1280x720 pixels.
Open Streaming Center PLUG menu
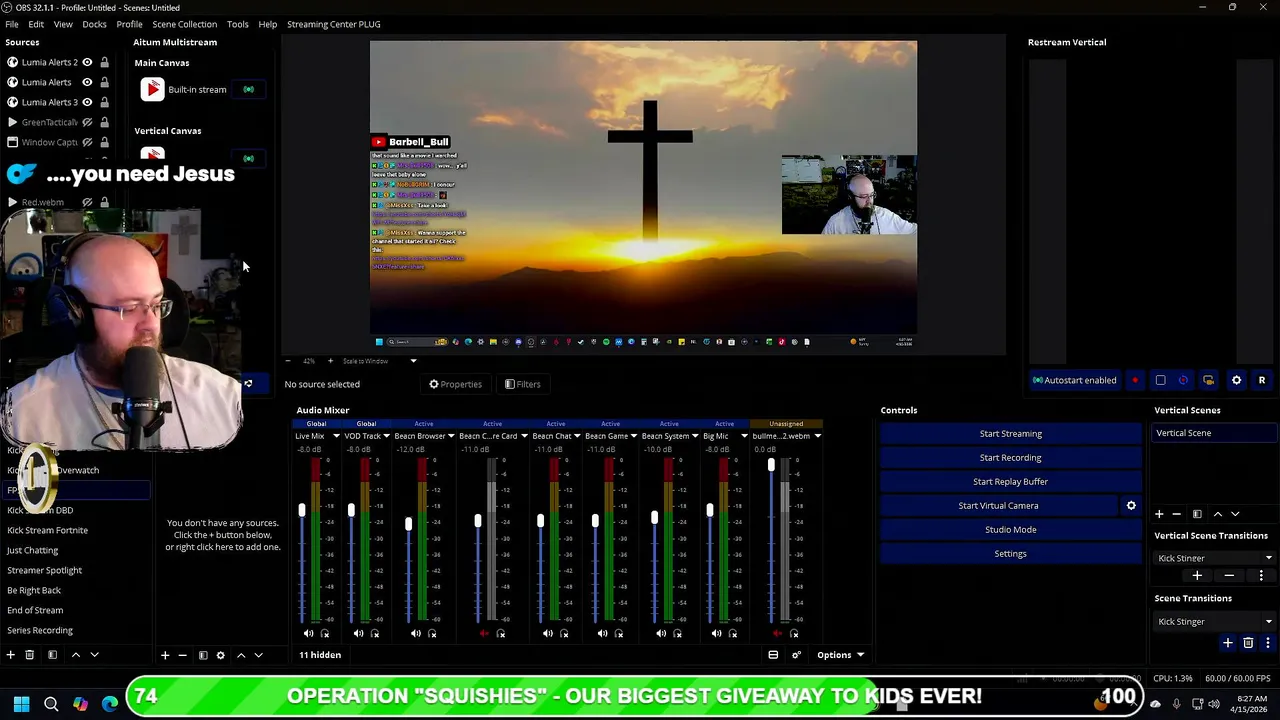coord(333,24)
